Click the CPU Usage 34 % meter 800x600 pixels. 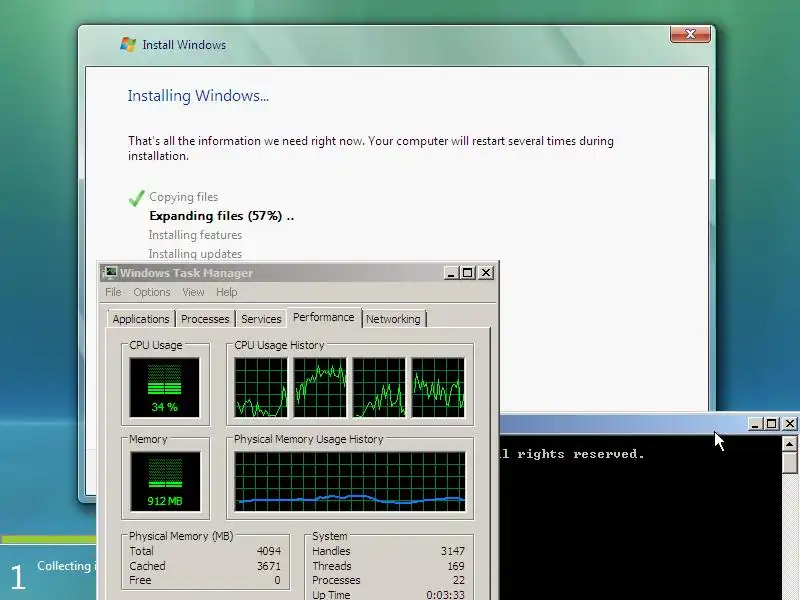[x=164, y=388]
